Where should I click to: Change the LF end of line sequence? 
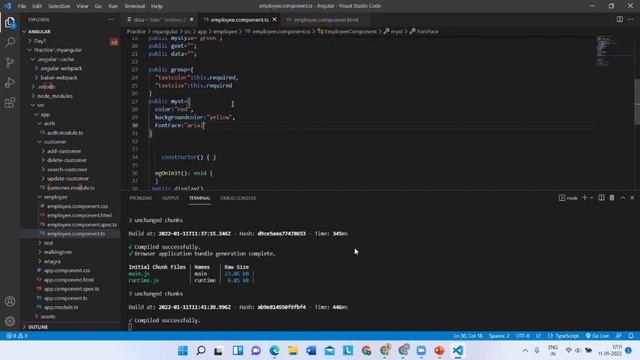click(x=538, y=336)
